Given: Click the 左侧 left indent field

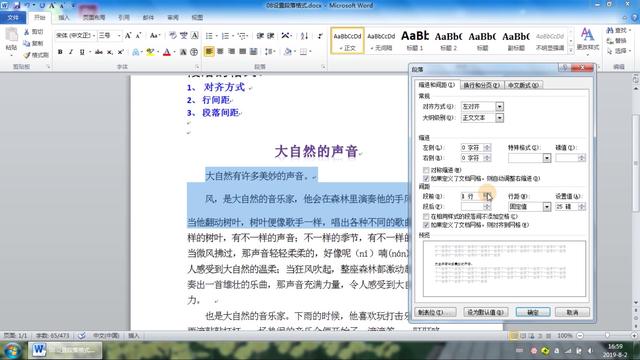Looking at the screenshot, I should (x=472, y=147).
